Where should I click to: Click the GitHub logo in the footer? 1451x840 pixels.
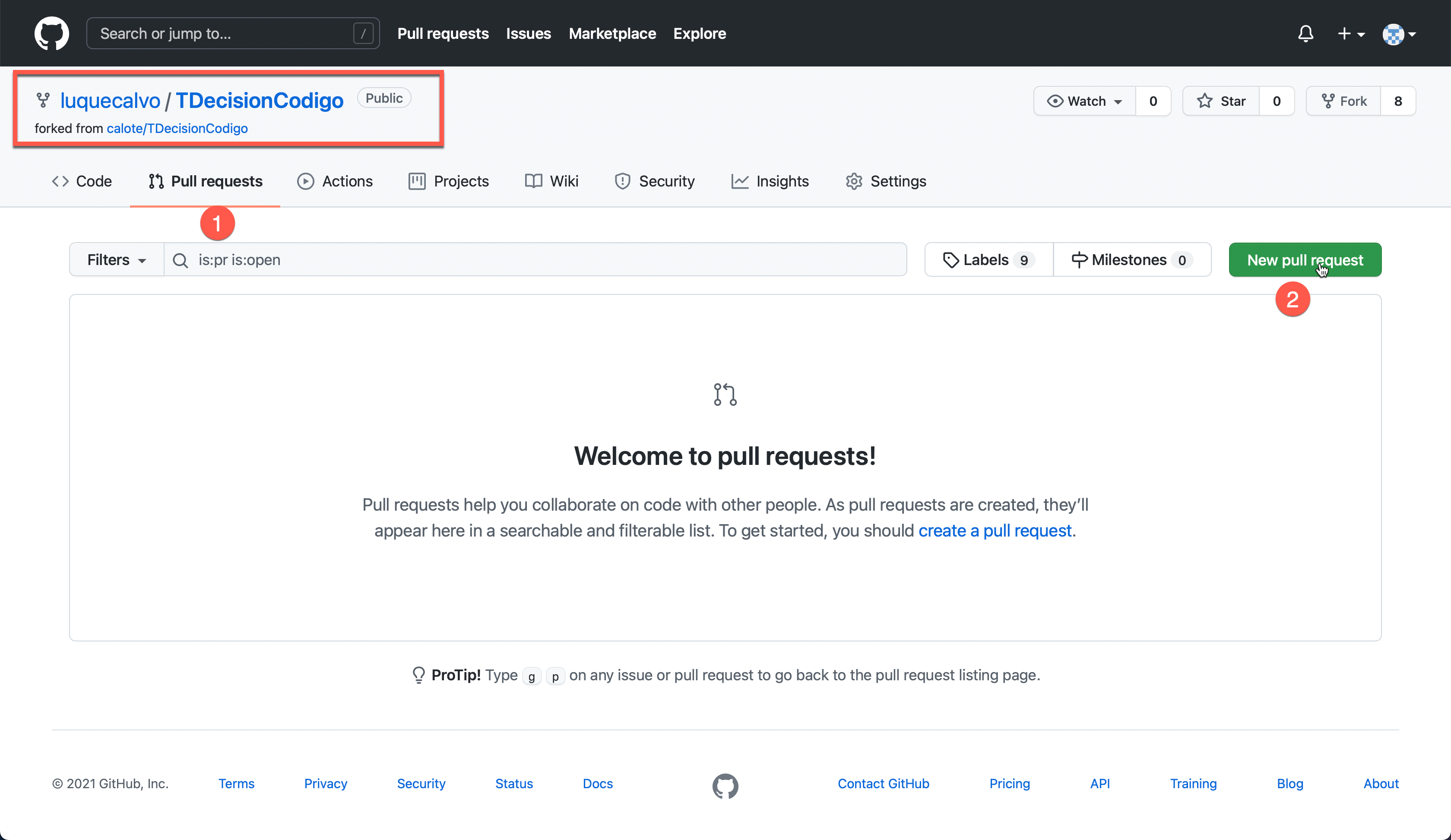(x=725, y=786)
